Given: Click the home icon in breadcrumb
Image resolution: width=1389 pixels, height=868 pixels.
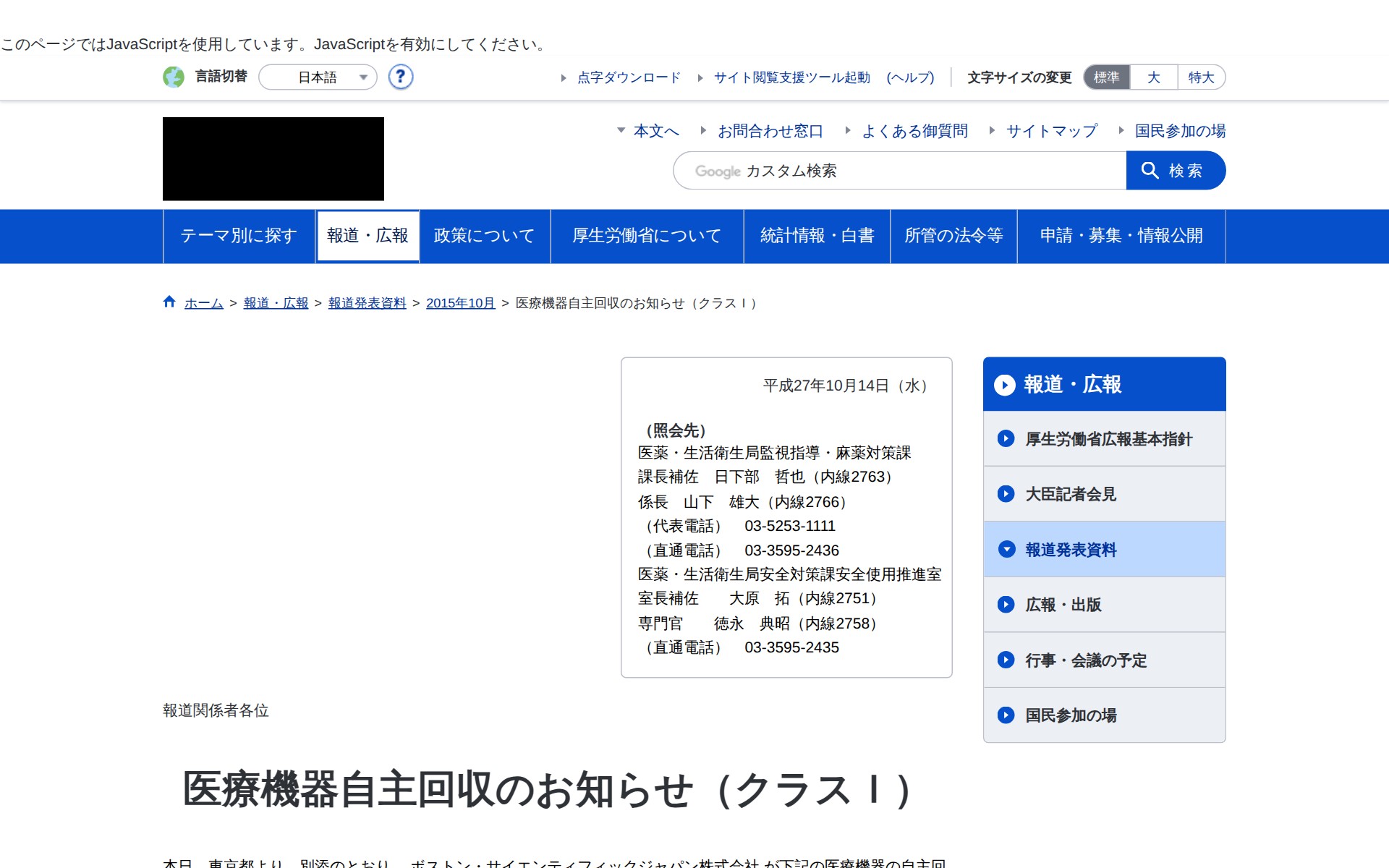Looking at the screenshot, I should [169, 302].
